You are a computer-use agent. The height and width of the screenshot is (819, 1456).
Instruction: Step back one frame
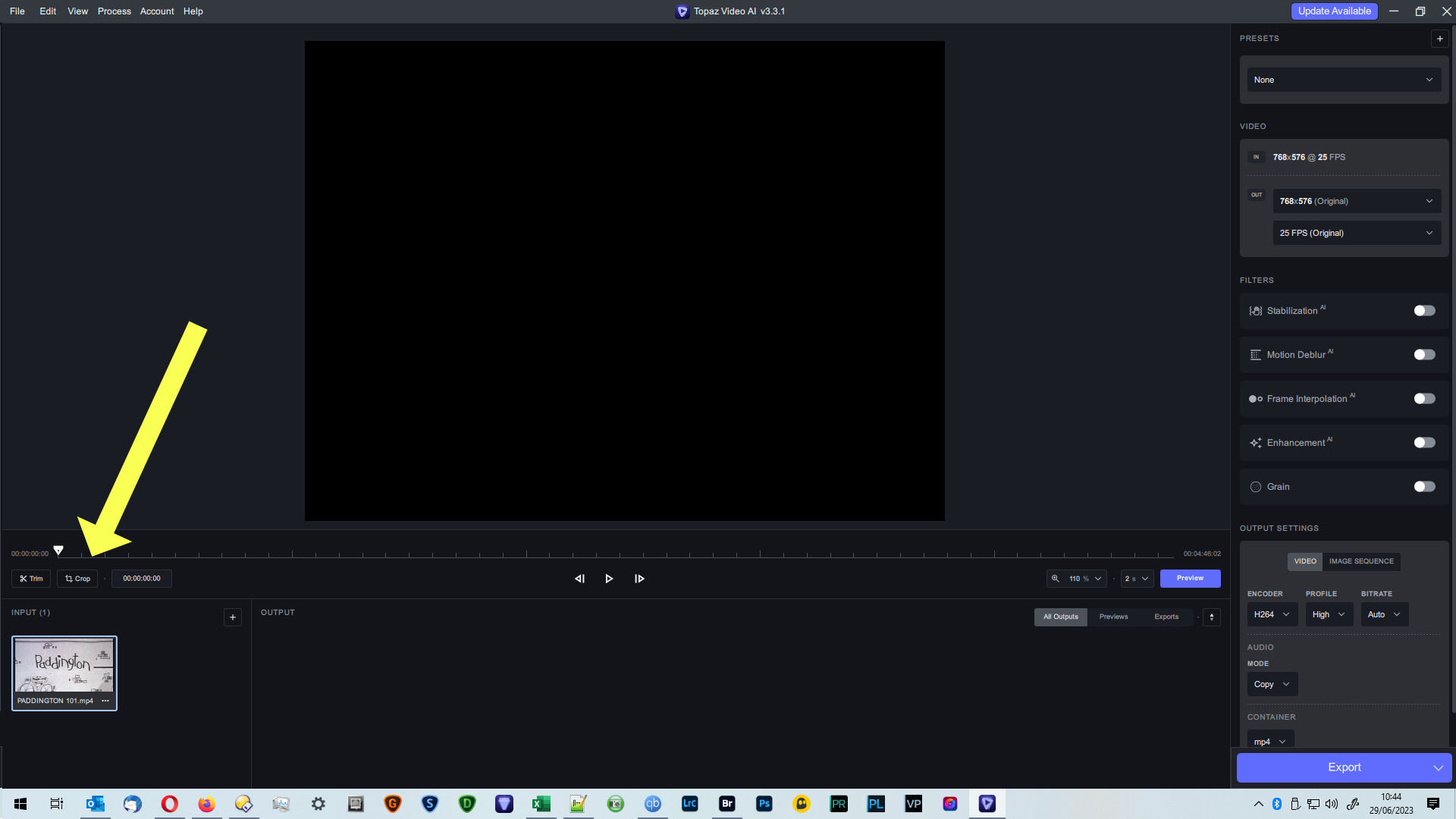coord(579,579)
